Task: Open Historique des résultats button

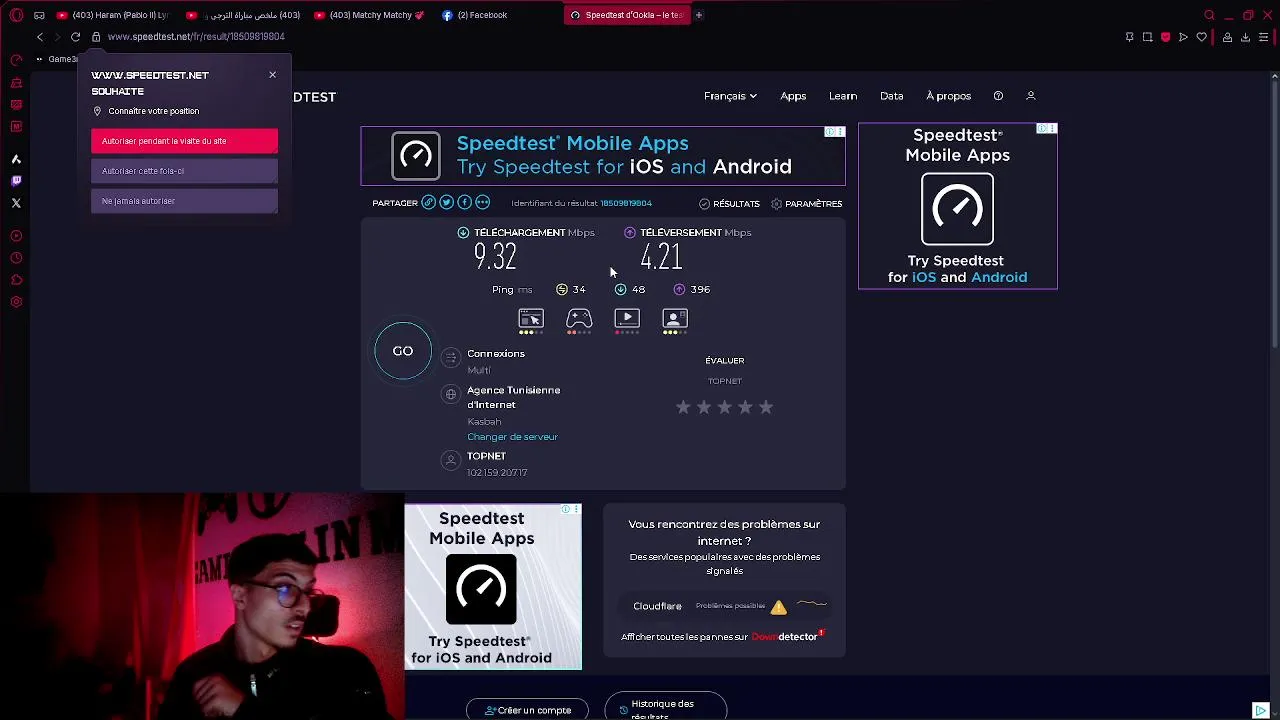Action: tap(665, 708)
